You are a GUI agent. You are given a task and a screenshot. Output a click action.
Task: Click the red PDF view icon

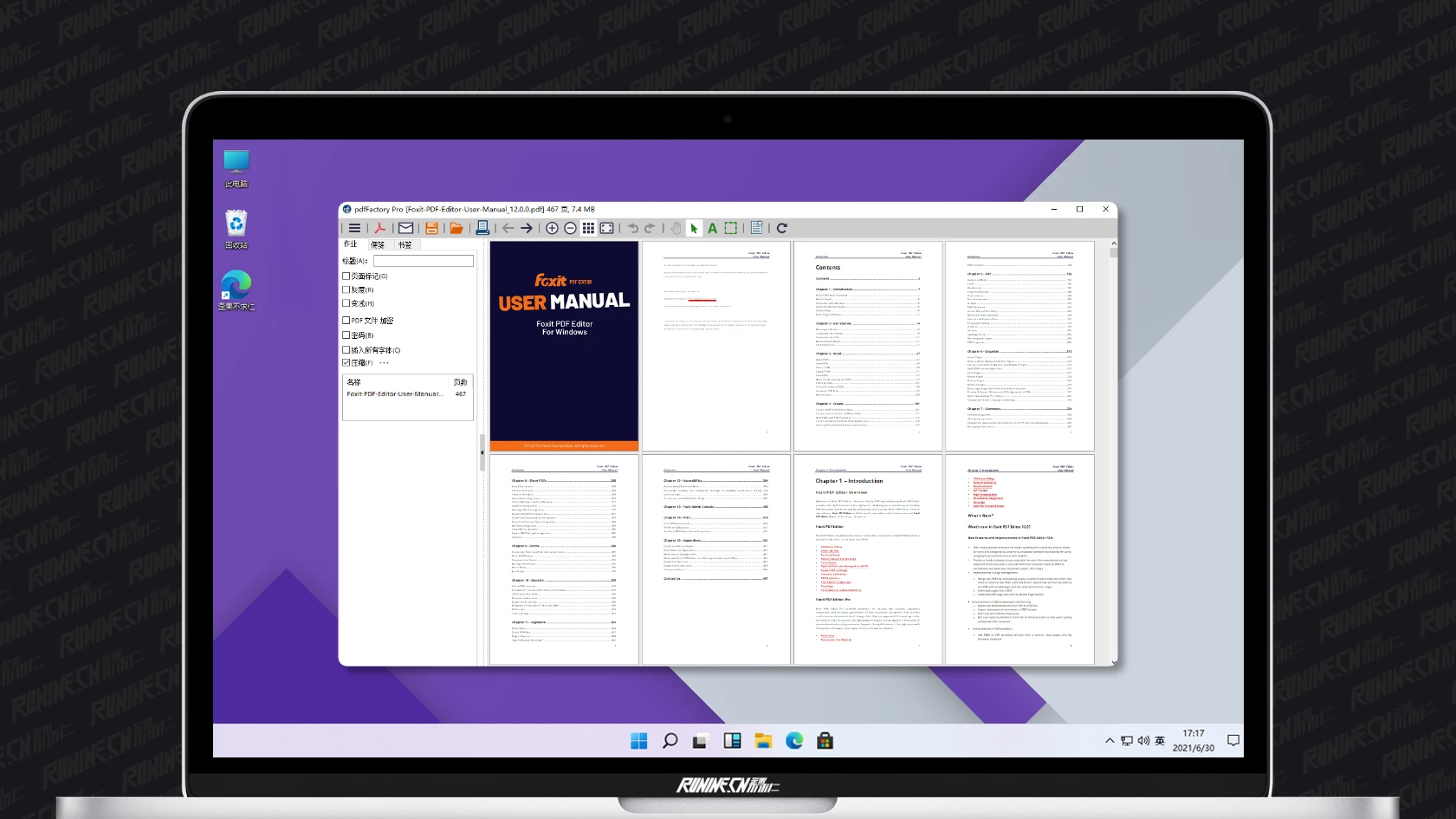click(x=379, y=228)
